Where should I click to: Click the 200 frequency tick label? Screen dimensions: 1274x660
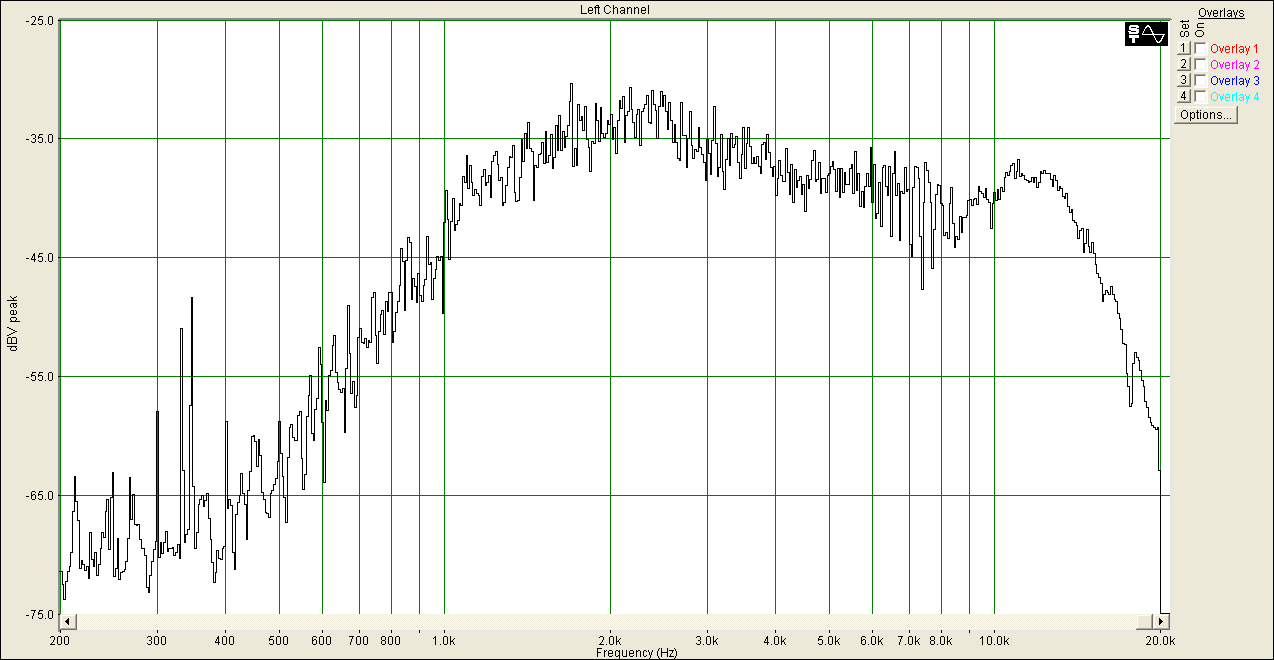tap(60, 639)
